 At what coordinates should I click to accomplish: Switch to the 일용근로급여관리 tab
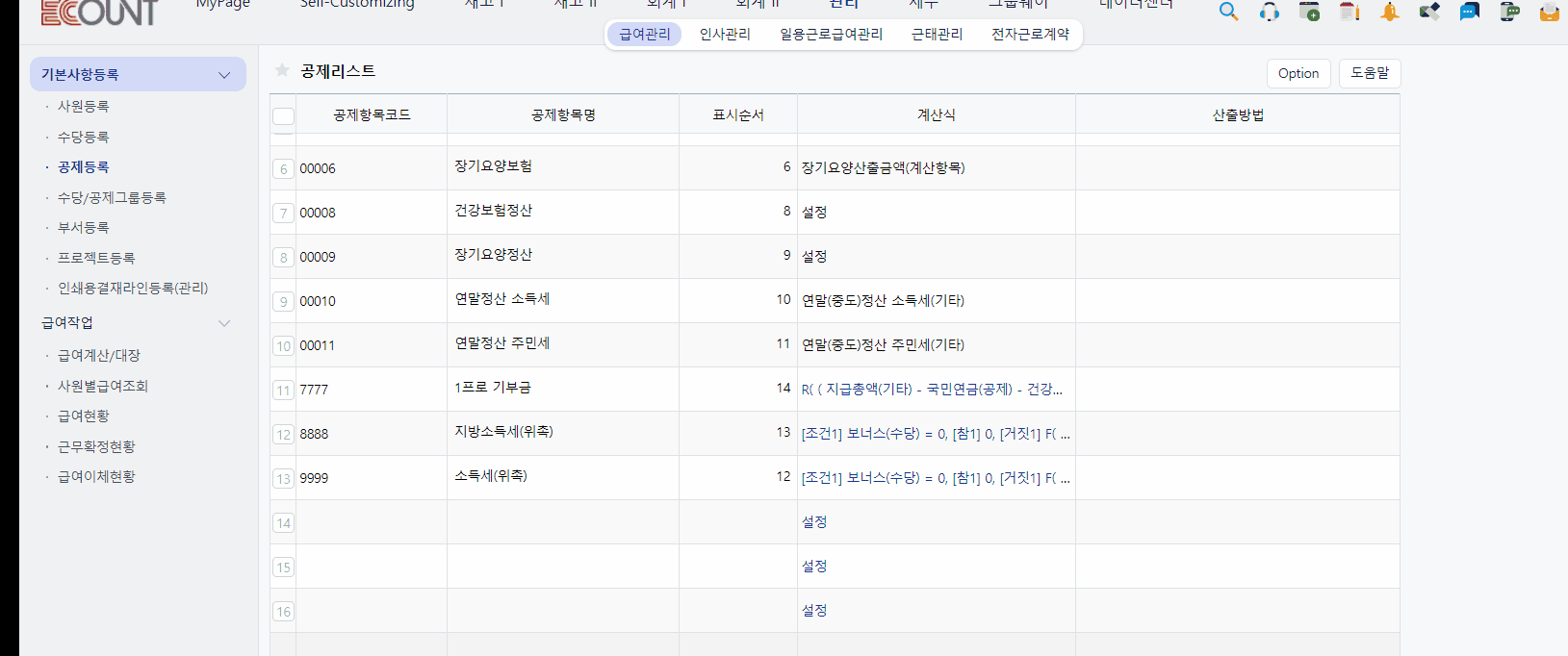coord(831,35)
